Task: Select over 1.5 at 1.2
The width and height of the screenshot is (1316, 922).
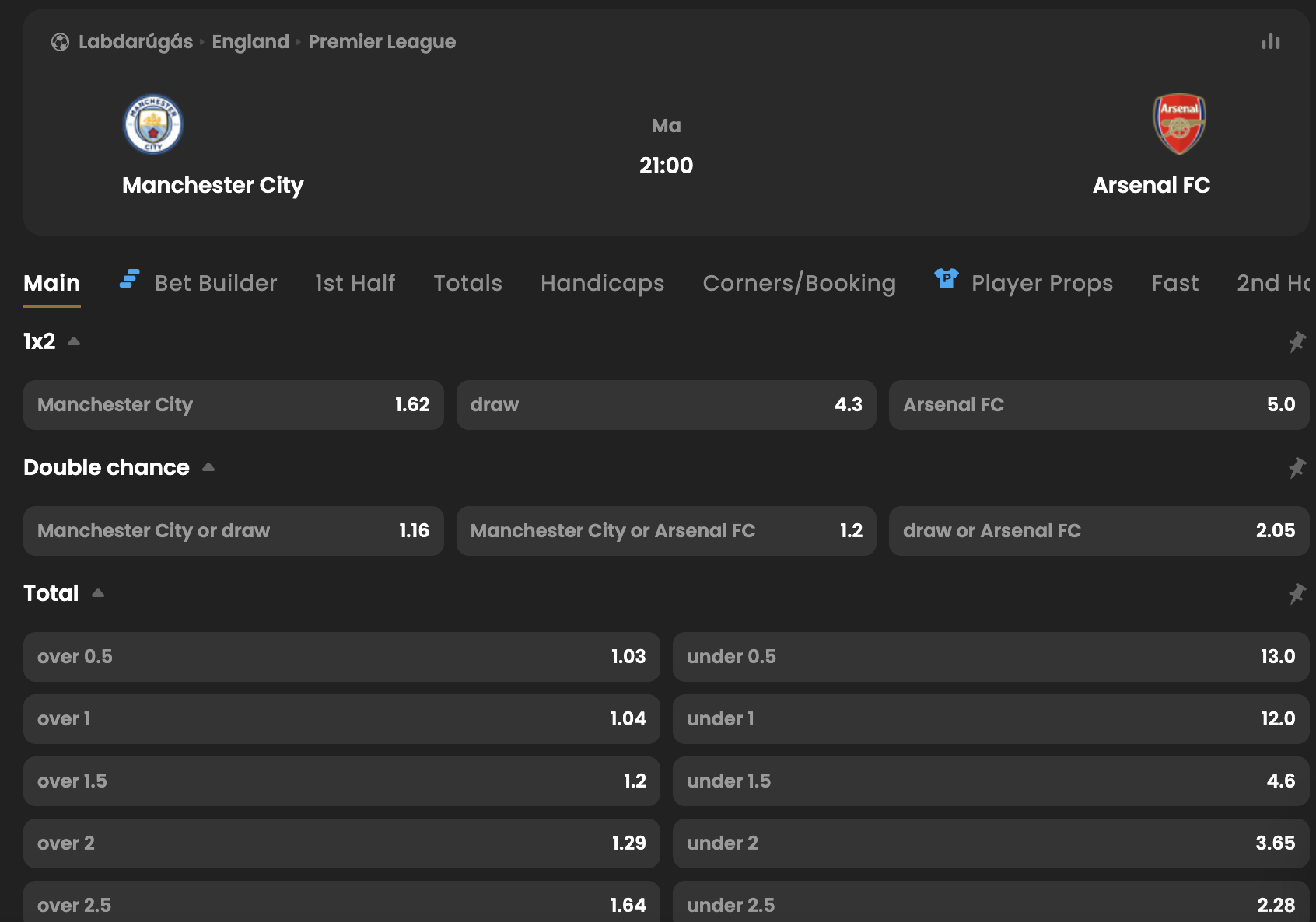Action: click(341, 781)
